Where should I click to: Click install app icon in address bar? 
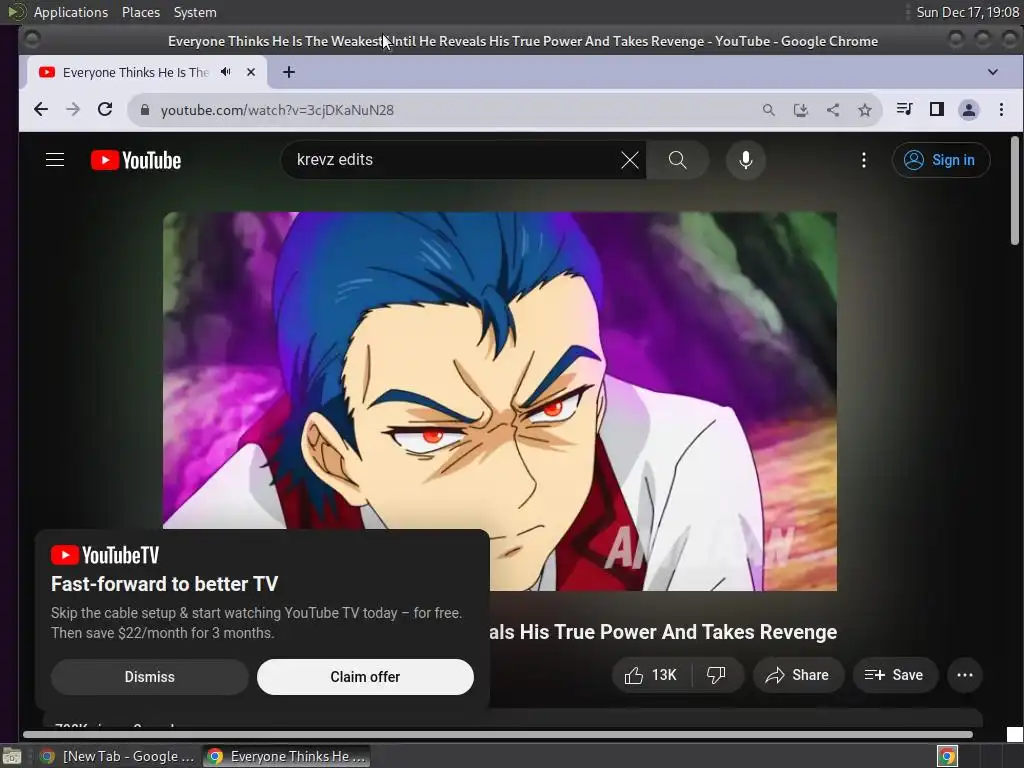(x=801, y=110)
